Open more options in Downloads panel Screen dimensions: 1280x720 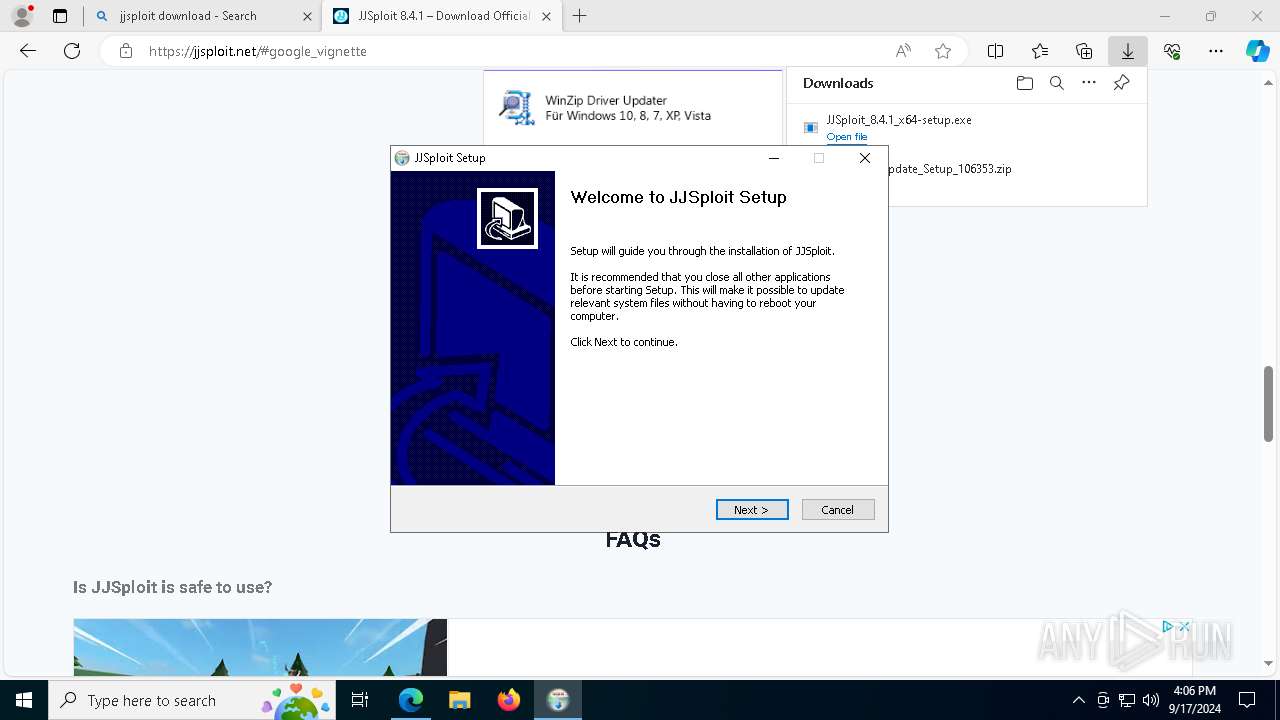pyautogui.click(x=1089, y=83)
